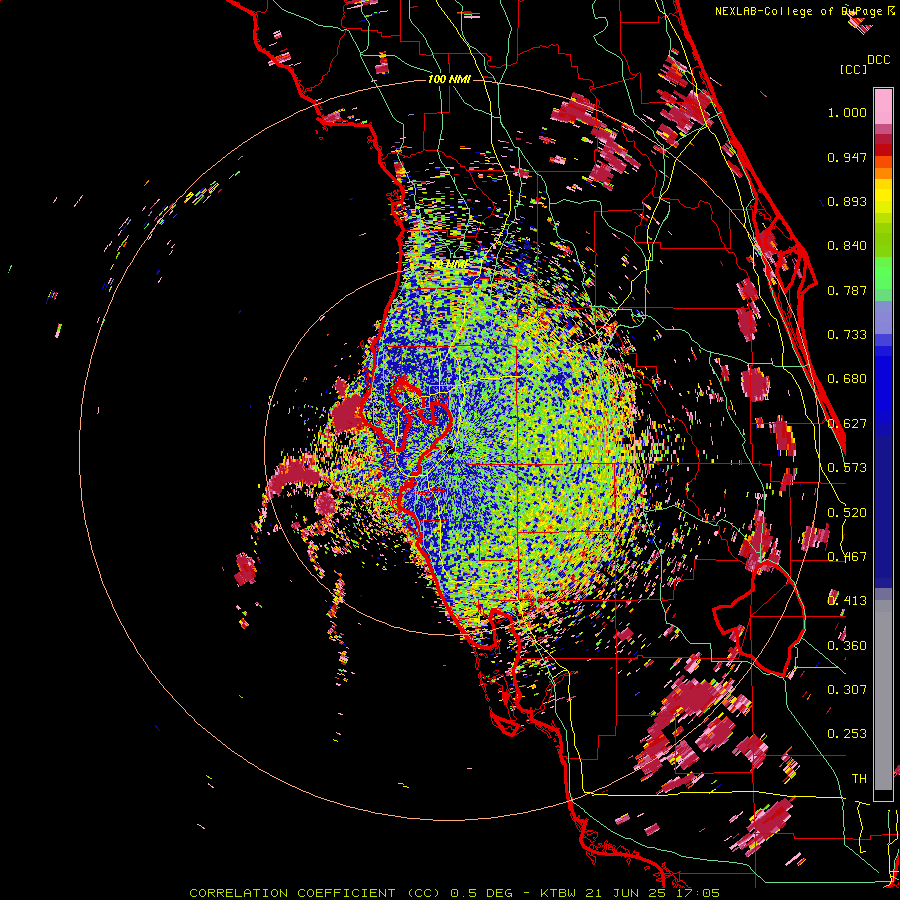Image resolution: width=900 pixels, height=900 pixels.
Task: Select the 0.413 legend value
Action: click(847, 601)
